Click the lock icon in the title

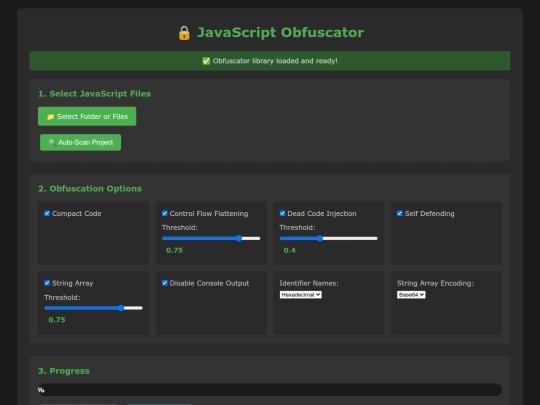184,33
